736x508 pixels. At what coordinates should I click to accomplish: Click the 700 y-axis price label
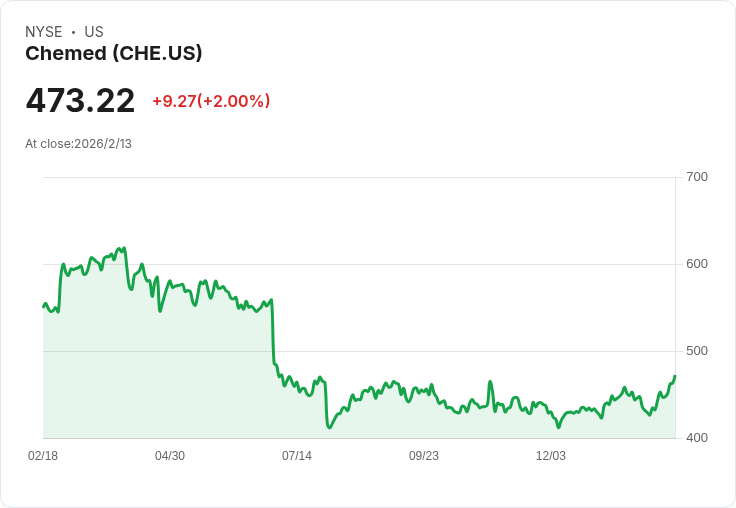click(x=697, y=177)
